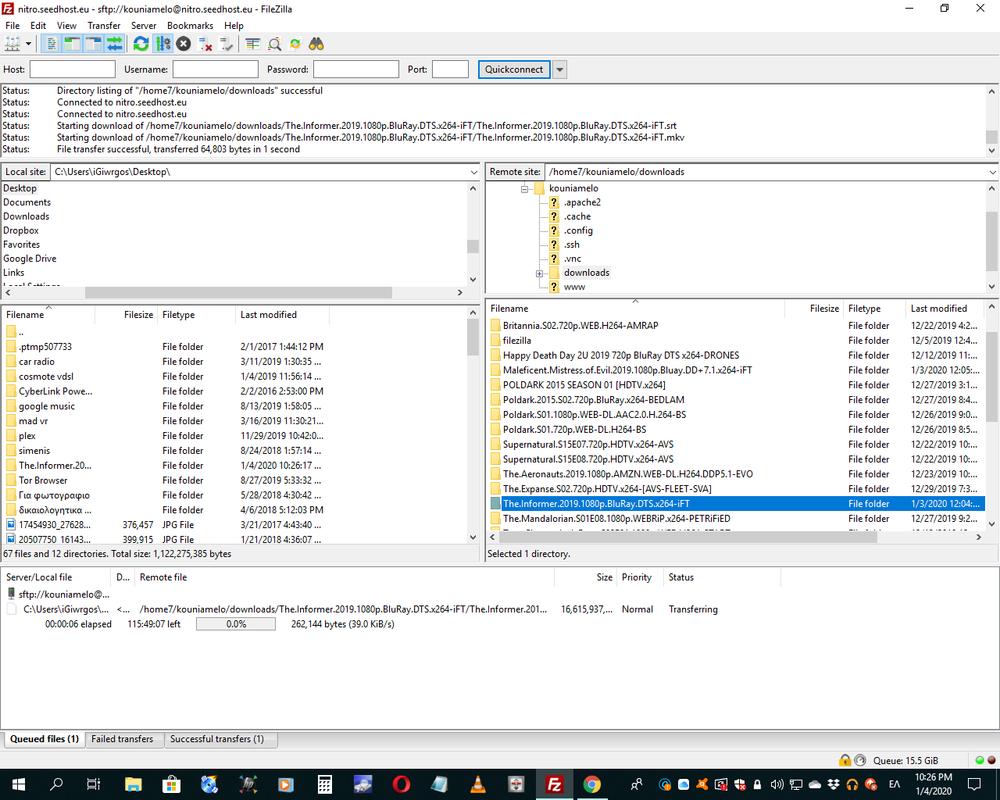Cancel current operation icon
This screenshot has width=1000, height=800.
pyautogui.click(x=184, y=44)
